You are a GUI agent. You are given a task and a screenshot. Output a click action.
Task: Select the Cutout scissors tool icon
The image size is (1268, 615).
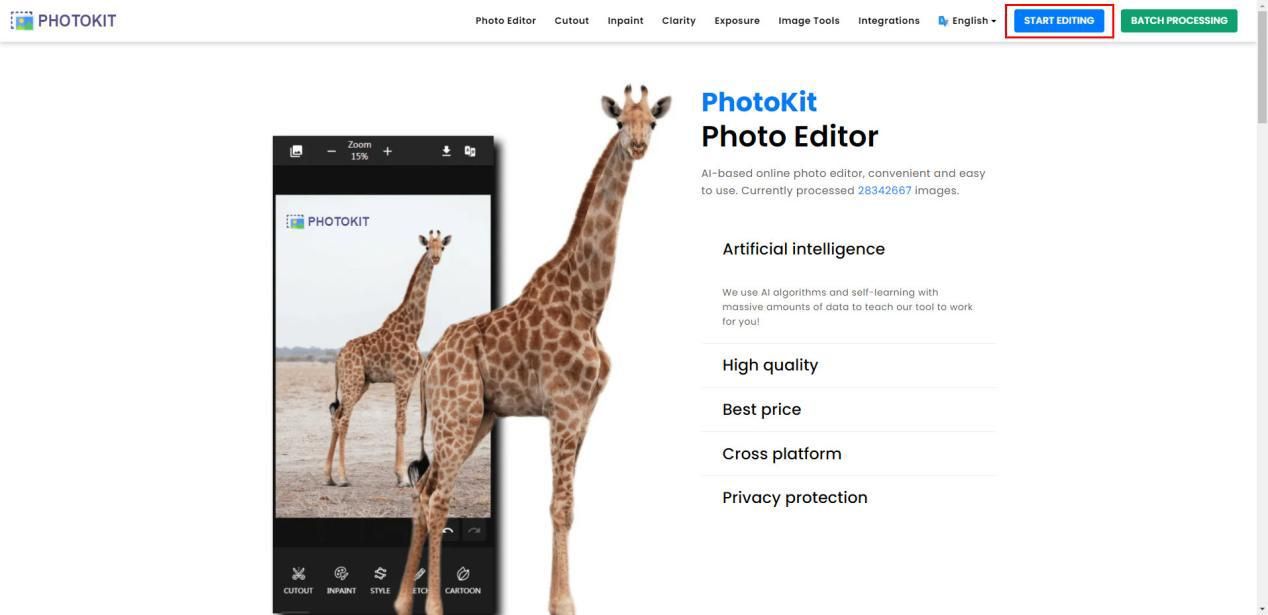pyautogui.click(x=298, y=573)
